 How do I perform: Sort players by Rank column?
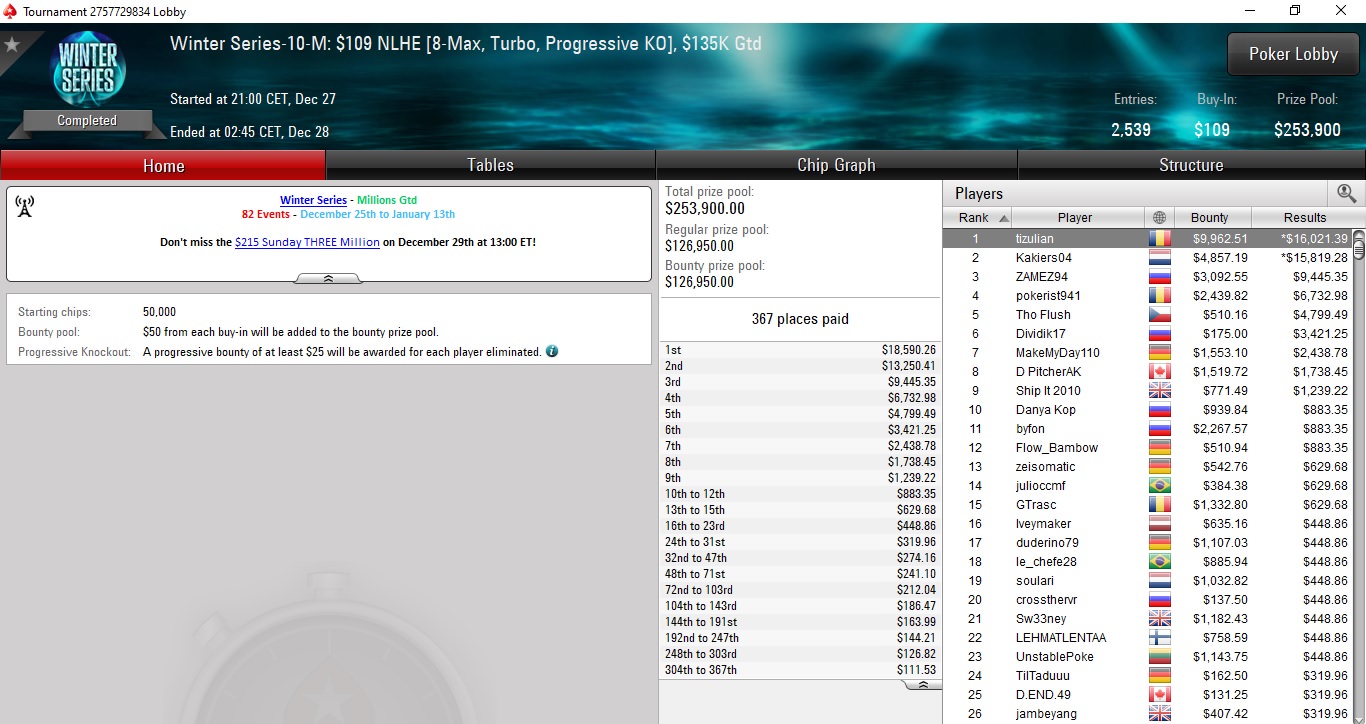(x=978, y=217)
